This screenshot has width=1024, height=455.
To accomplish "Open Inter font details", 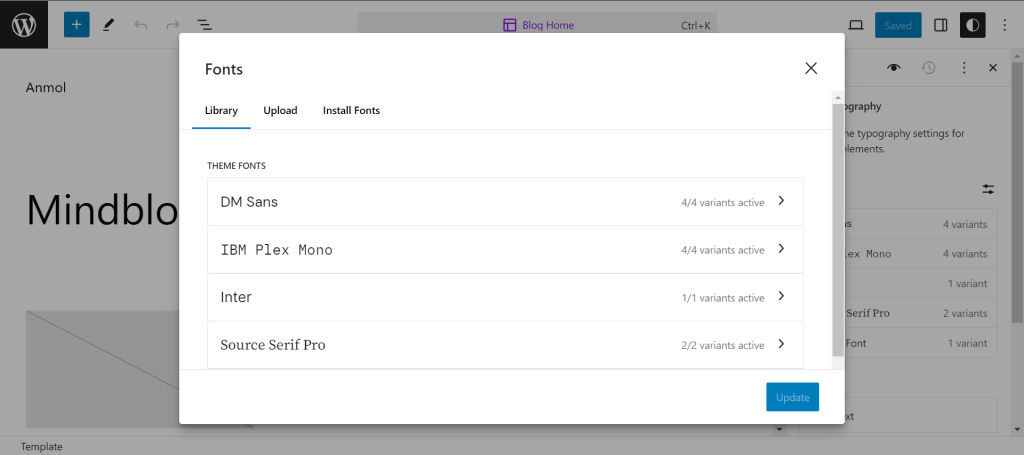I will (505, 297).
